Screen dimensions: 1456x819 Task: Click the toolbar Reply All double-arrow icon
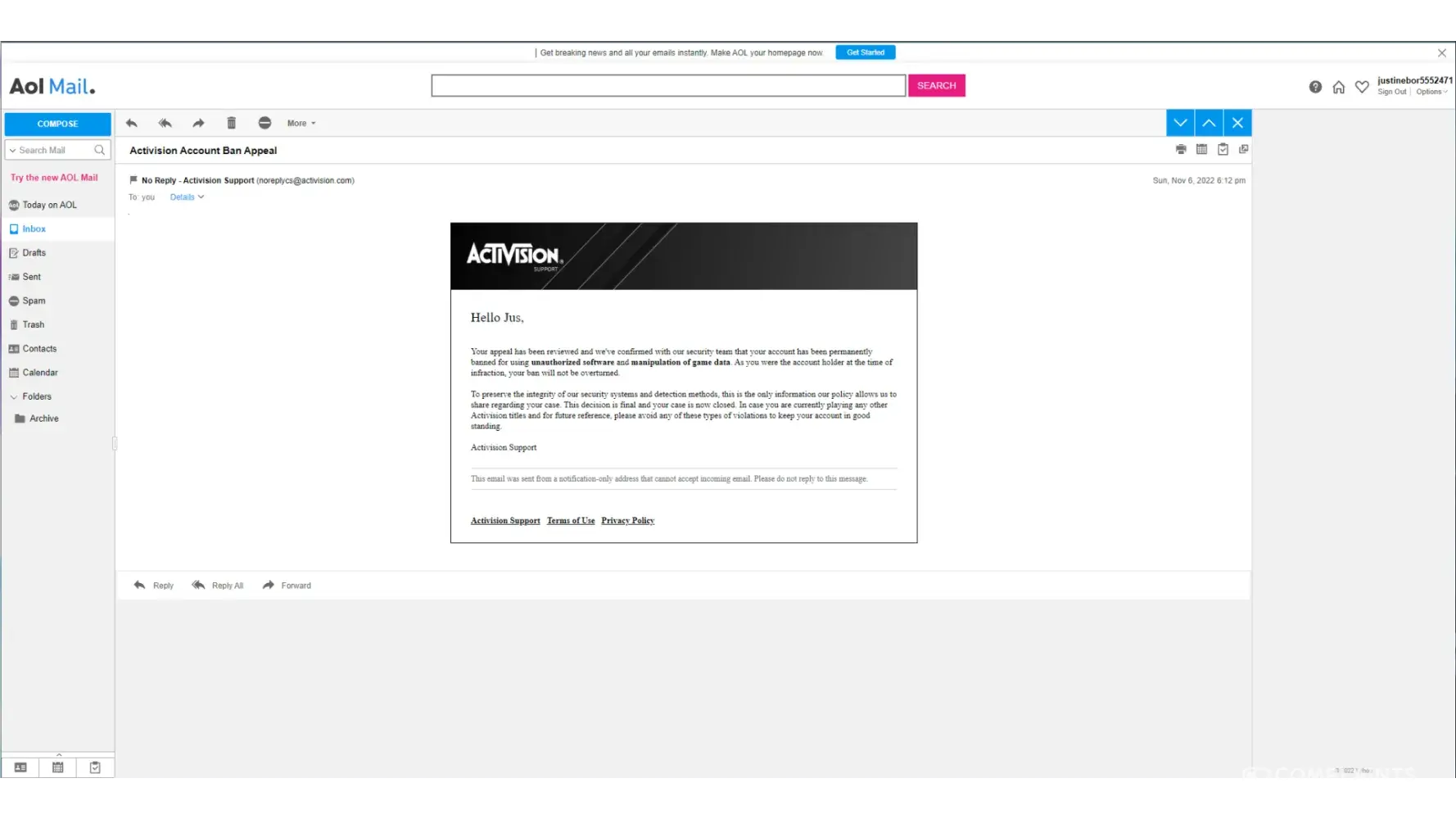[x=165, y=123]
